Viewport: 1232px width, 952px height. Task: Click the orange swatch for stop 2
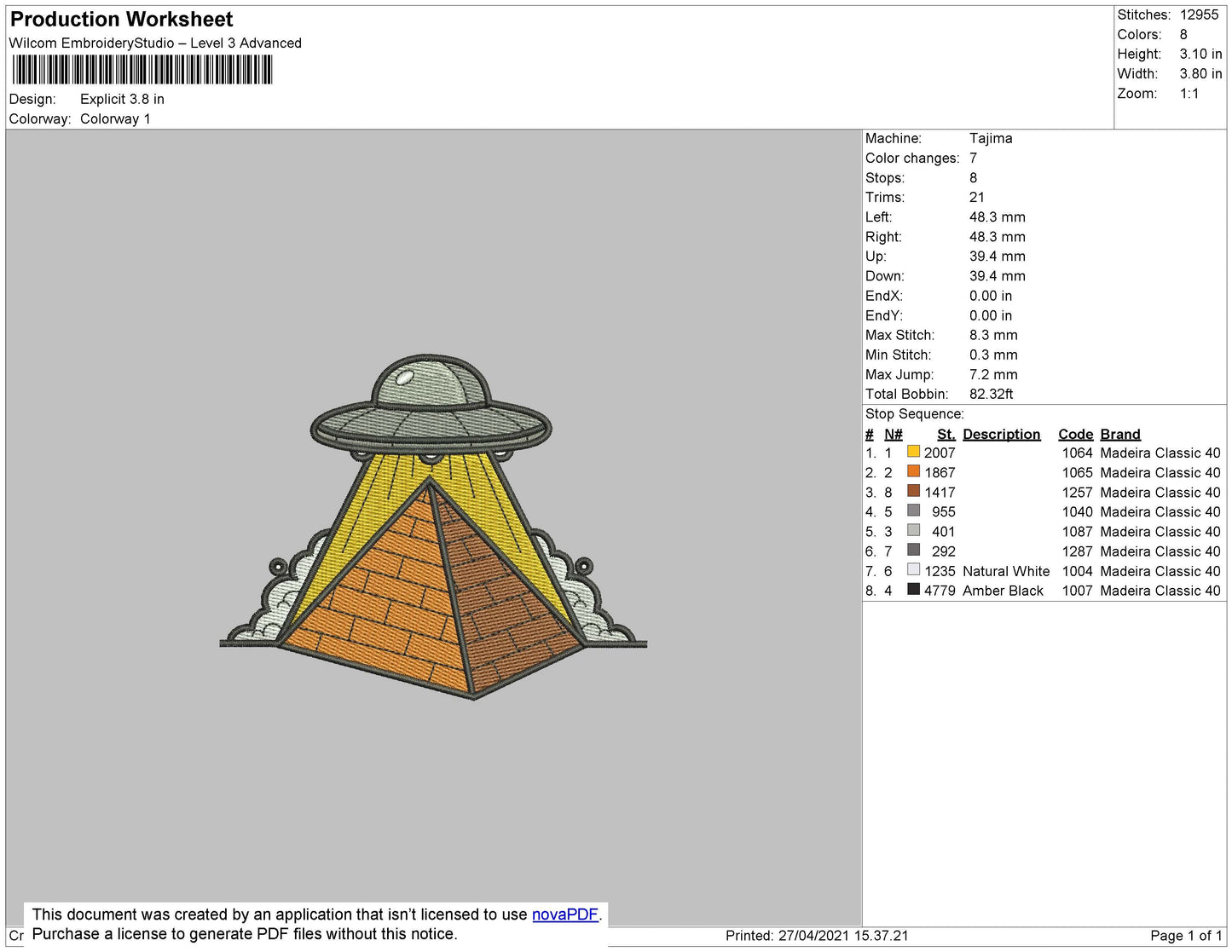point(913,471)
